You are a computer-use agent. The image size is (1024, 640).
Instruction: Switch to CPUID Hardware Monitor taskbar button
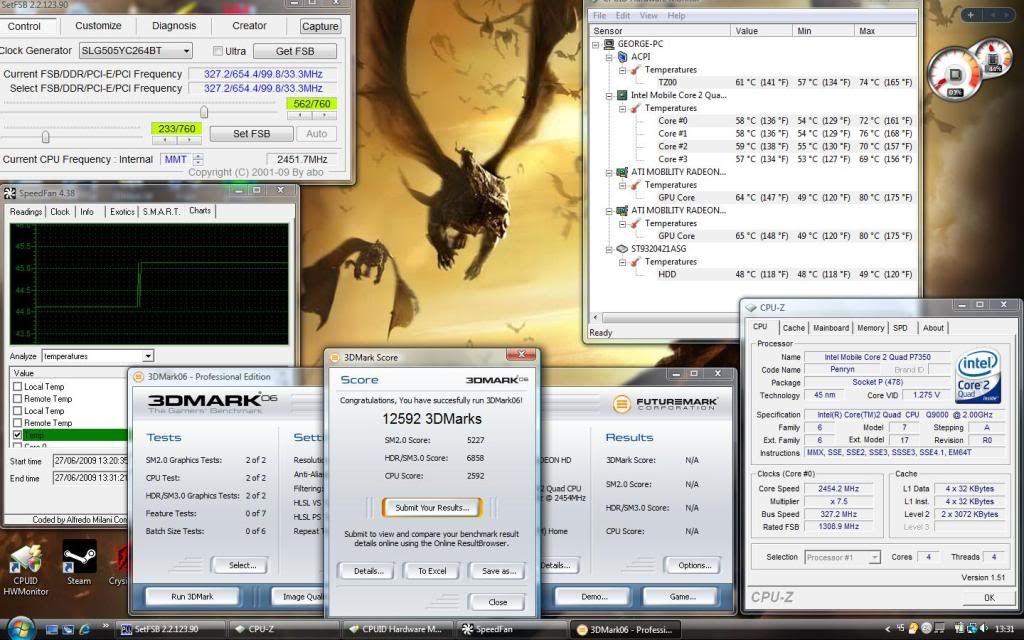(398, 630)
